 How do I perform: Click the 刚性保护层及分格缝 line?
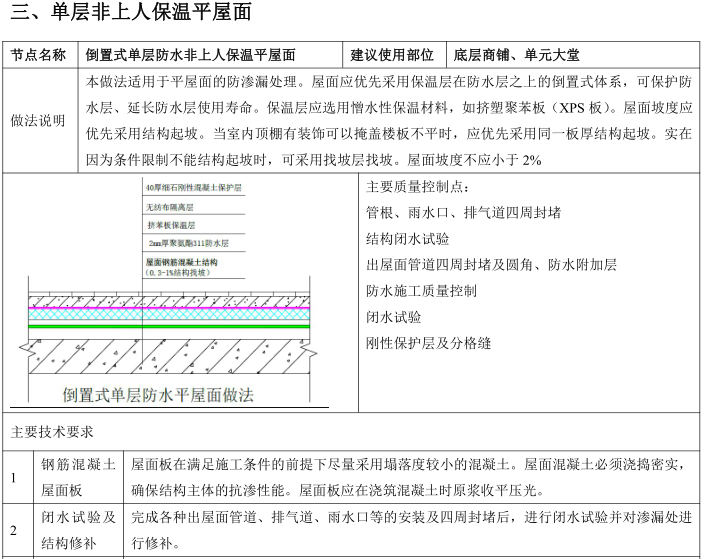click(428, 343)
